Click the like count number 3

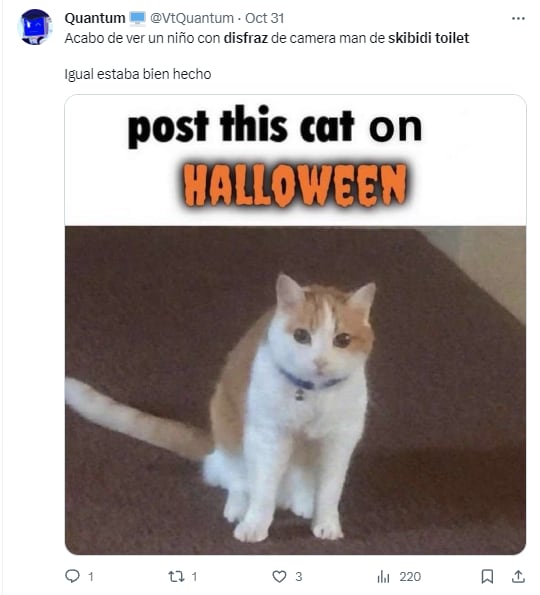point(299,577)
